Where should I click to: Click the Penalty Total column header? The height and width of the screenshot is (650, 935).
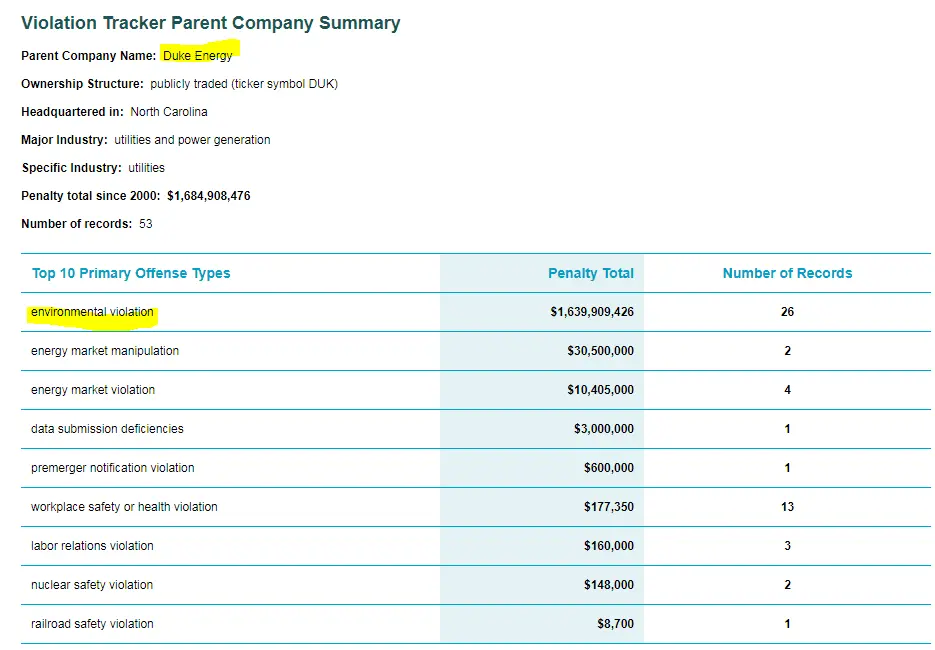590,273
